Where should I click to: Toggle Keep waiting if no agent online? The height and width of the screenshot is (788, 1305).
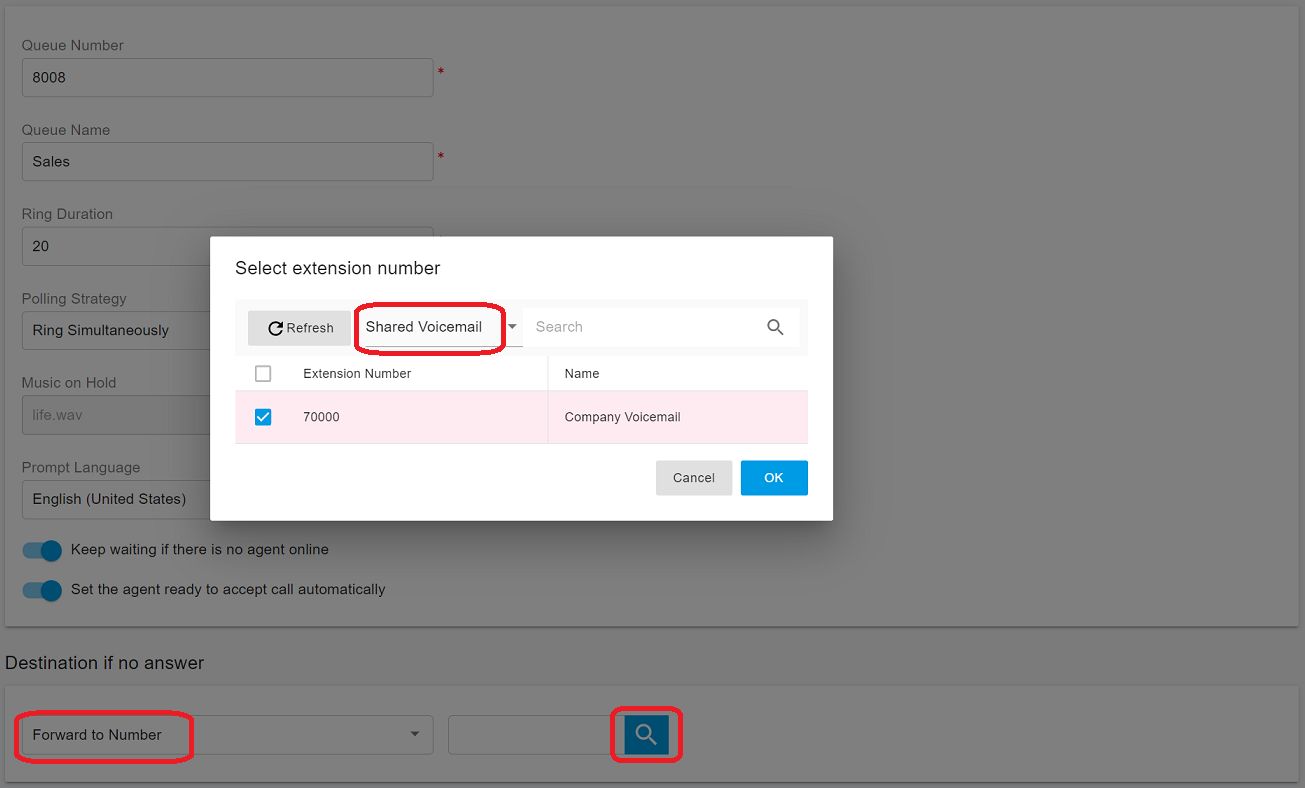pos(43,550)
